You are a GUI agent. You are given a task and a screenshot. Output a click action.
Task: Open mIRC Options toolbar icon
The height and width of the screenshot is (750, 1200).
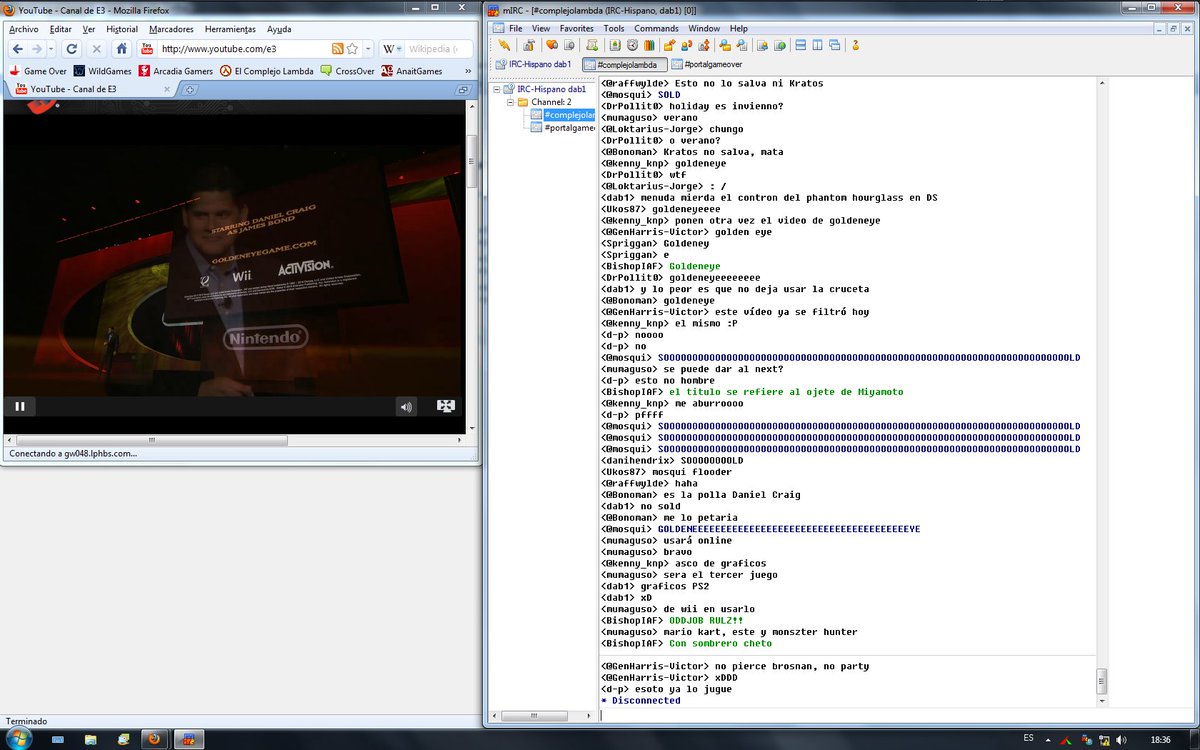(530, 45)
